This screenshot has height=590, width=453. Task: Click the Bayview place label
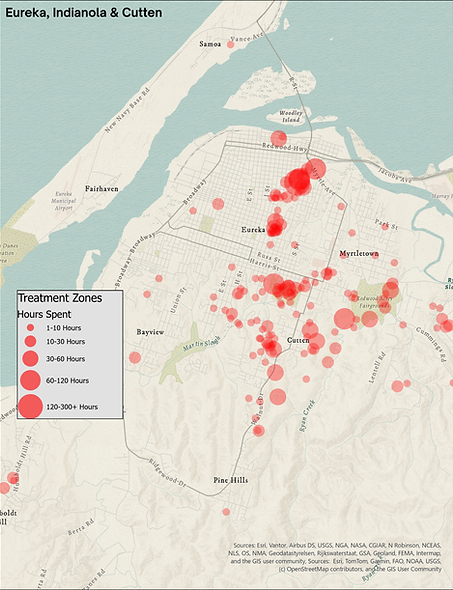coord(150,332)
